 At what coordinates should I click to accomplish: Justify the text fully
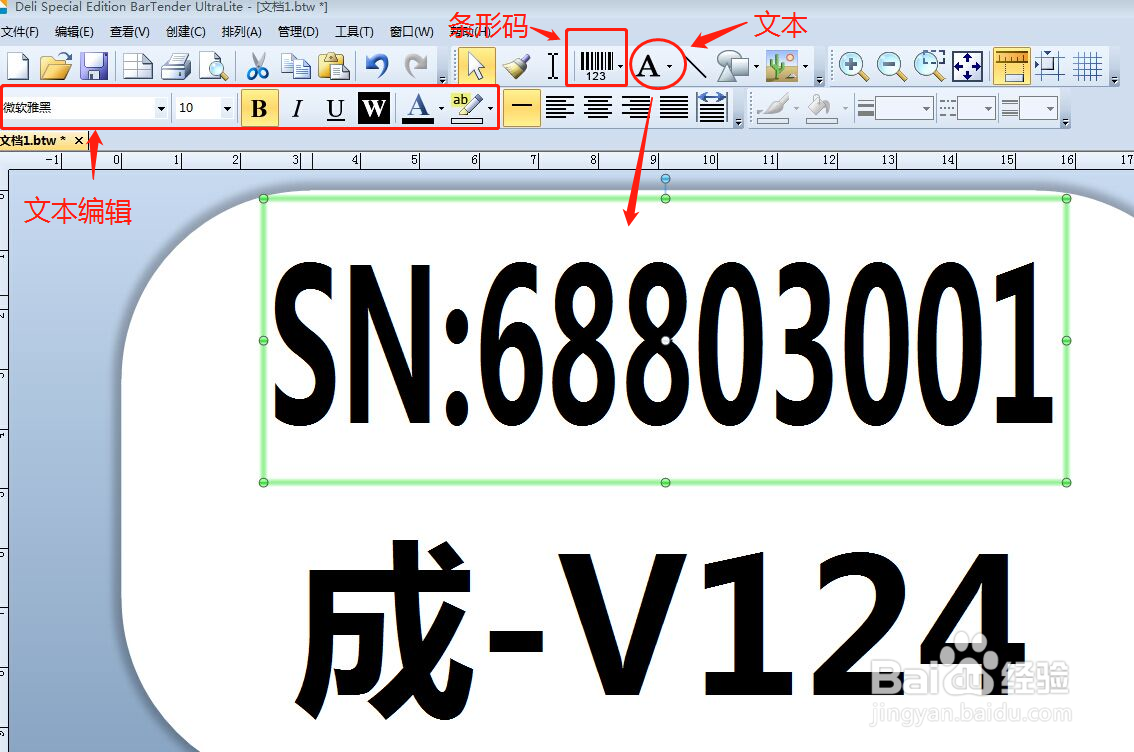(674, 108)
